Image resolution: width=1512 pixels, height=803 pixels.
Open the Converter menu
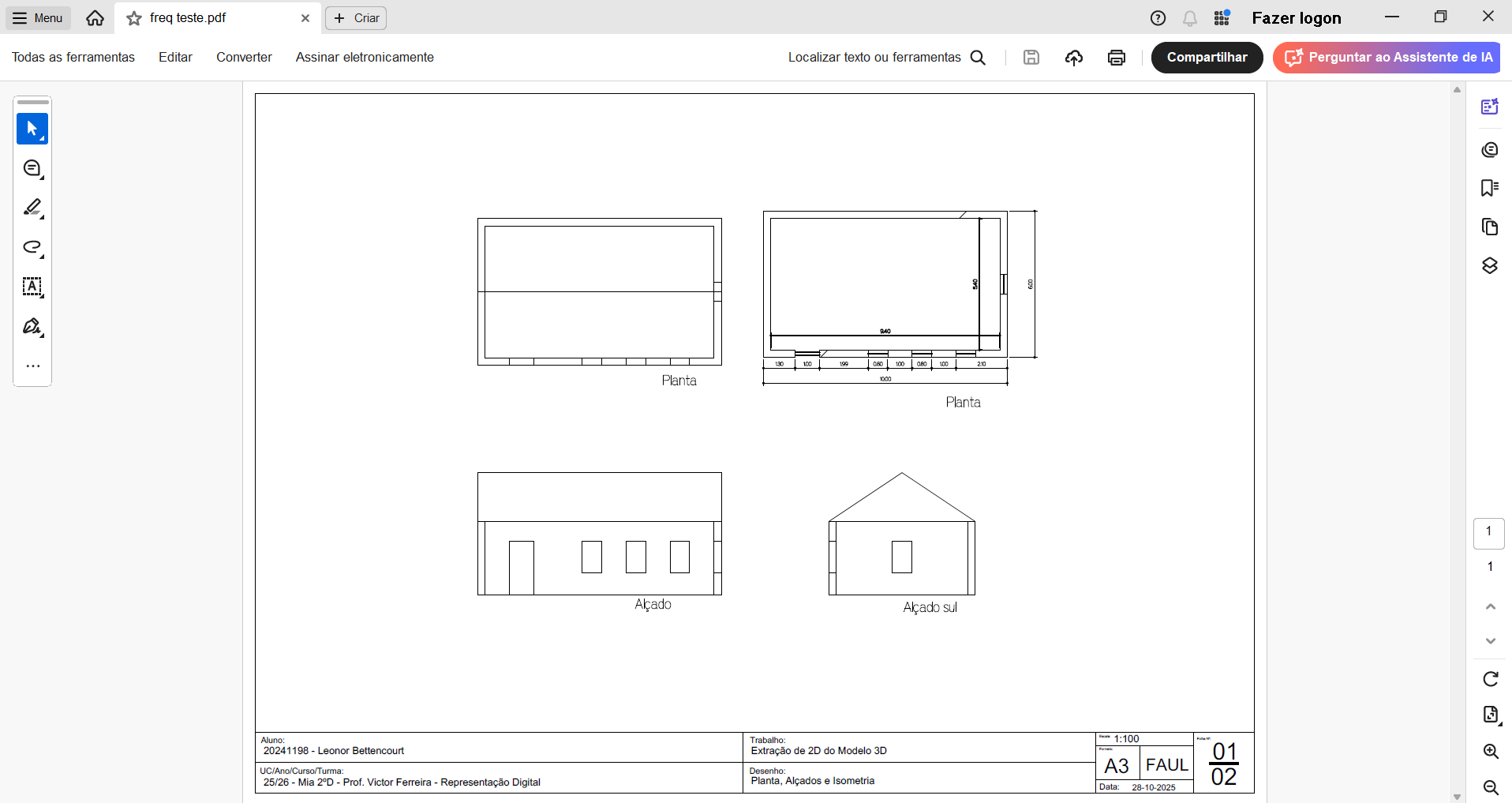(244, 58)
